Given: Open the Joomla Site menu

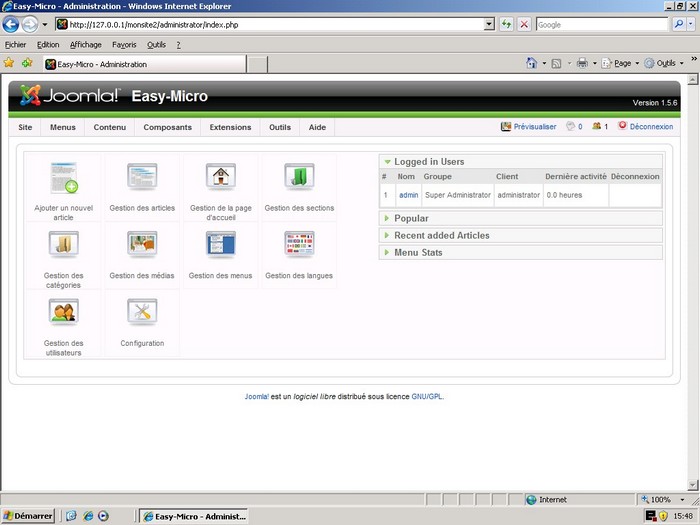Looking at the screenshot, I should pos(25,127).
